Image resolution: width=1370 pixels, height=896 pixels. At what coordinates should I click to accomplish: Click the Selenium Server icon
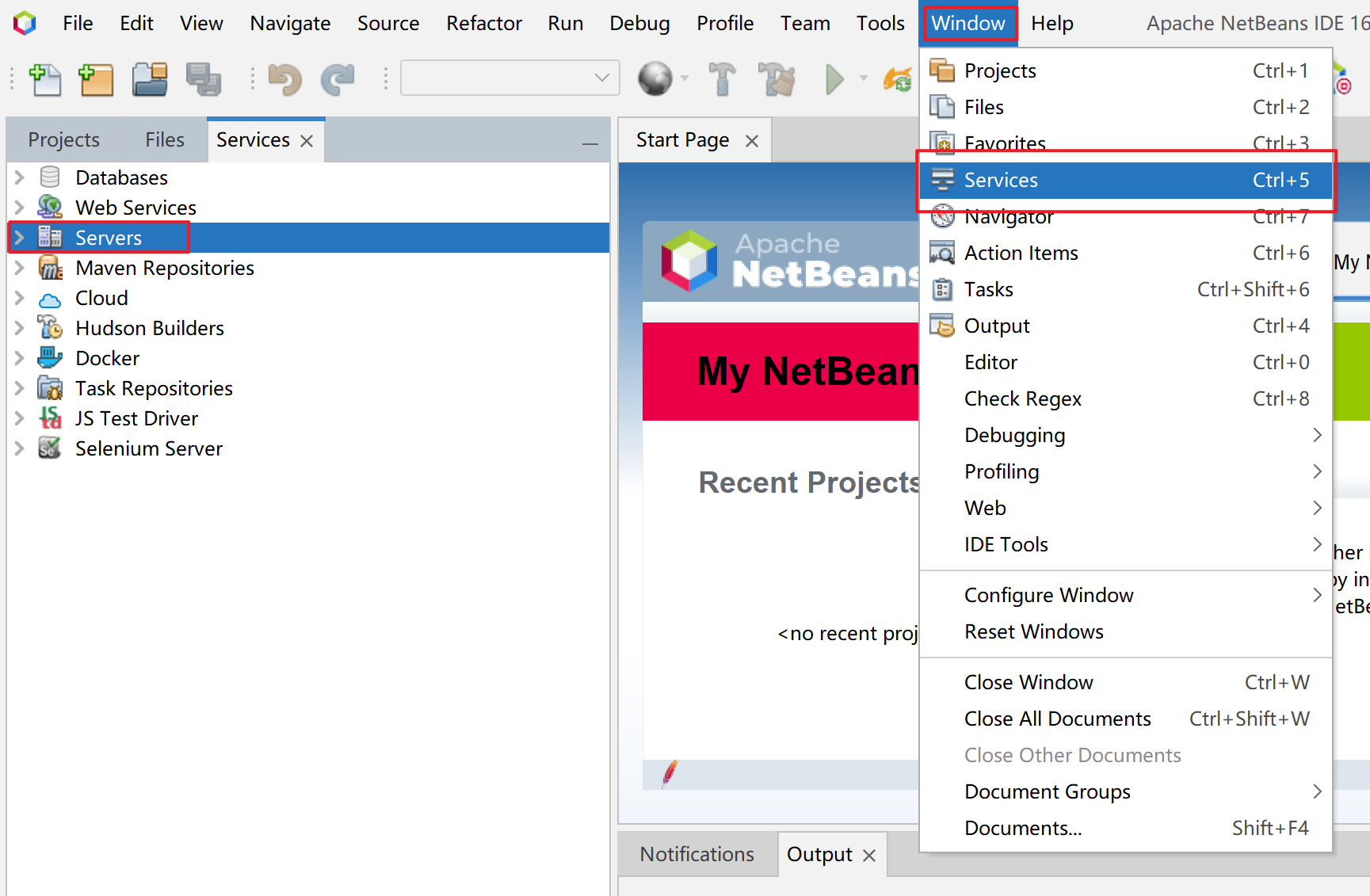coord(50,448)
